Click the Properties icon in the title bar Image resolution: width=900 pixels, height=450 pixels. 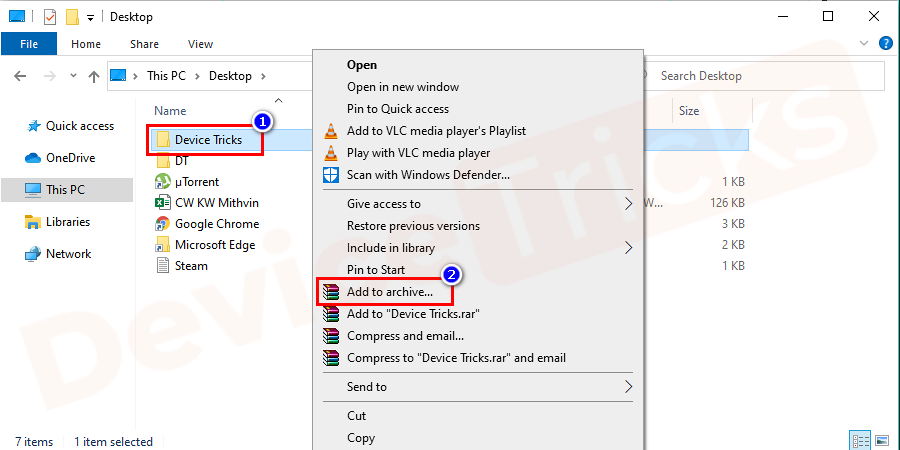click(x=50, y=17)
